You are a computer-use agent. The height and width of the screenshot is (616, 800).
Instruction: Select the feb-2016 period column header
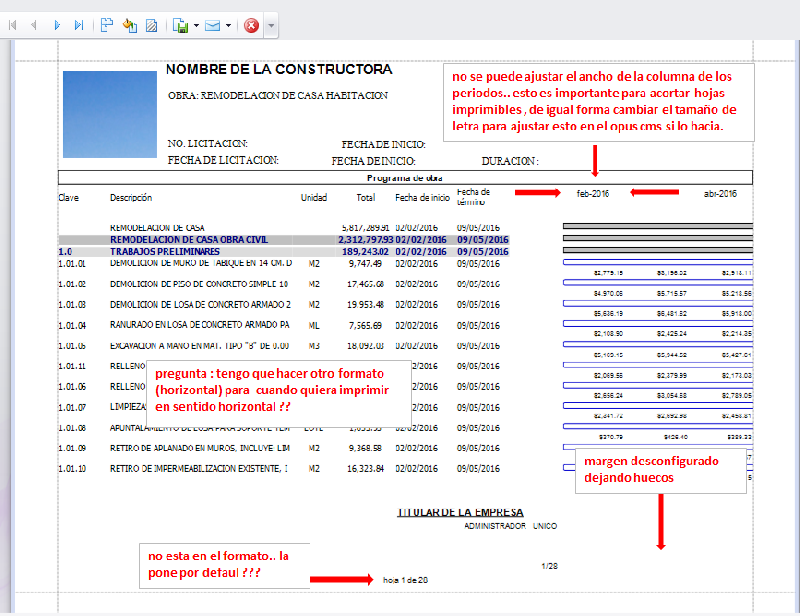tap(593, 193)
